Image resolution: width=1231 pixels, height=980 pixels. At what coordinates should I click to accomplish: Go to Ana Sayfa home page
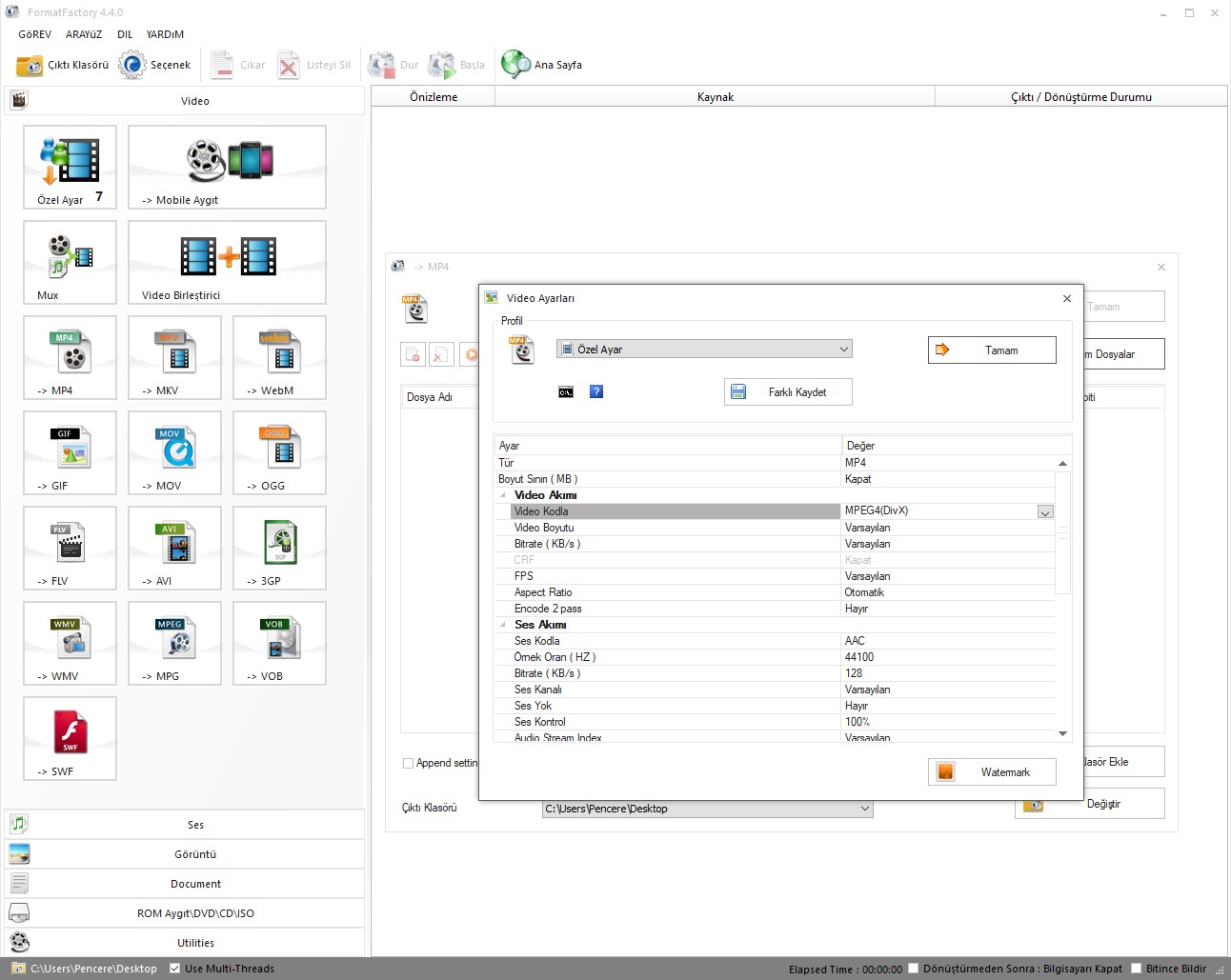pos(542,65)
